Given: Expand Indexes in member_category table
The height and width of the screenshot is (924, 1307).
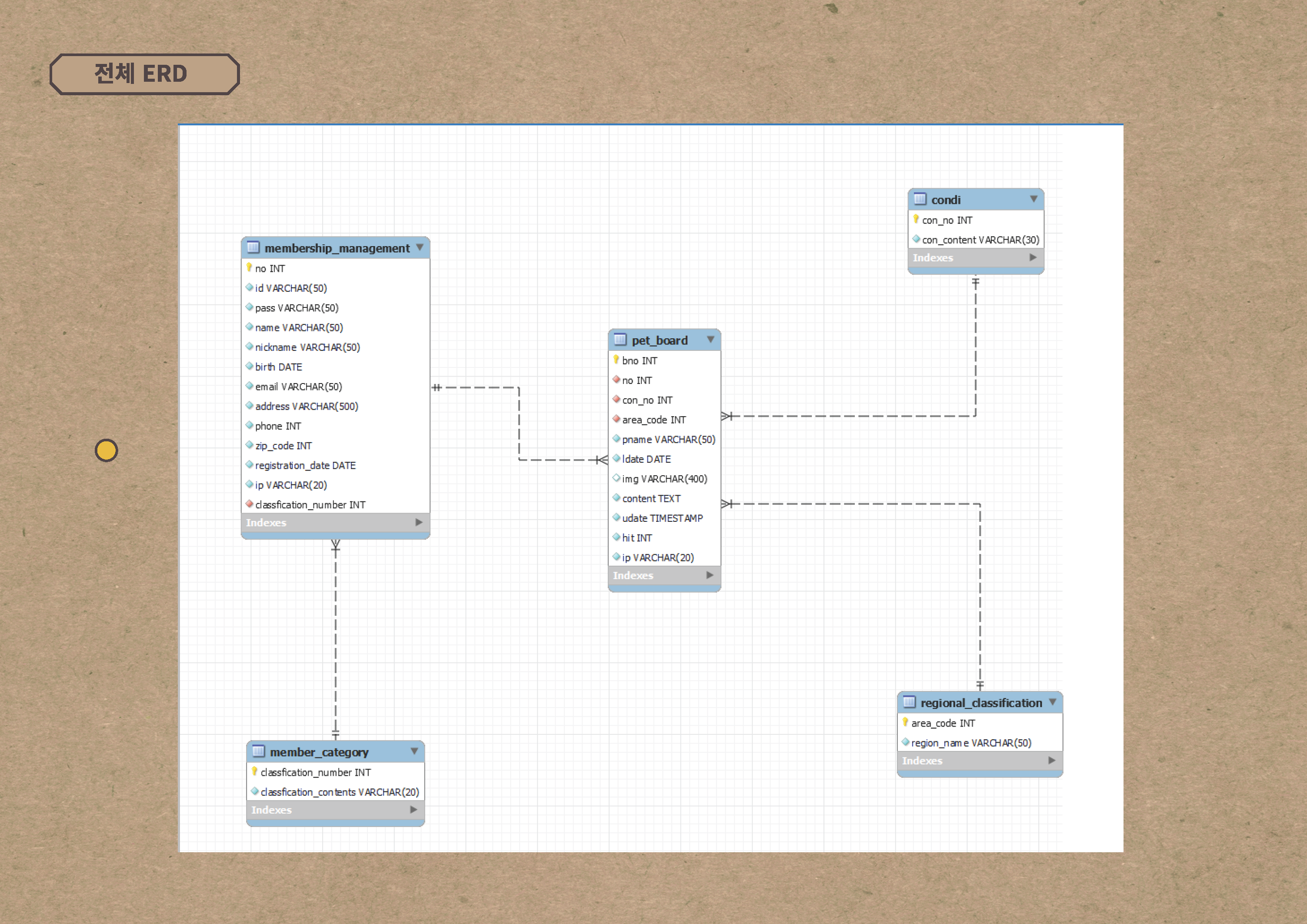Looking at the screenshot, I should tap(414, 809).
